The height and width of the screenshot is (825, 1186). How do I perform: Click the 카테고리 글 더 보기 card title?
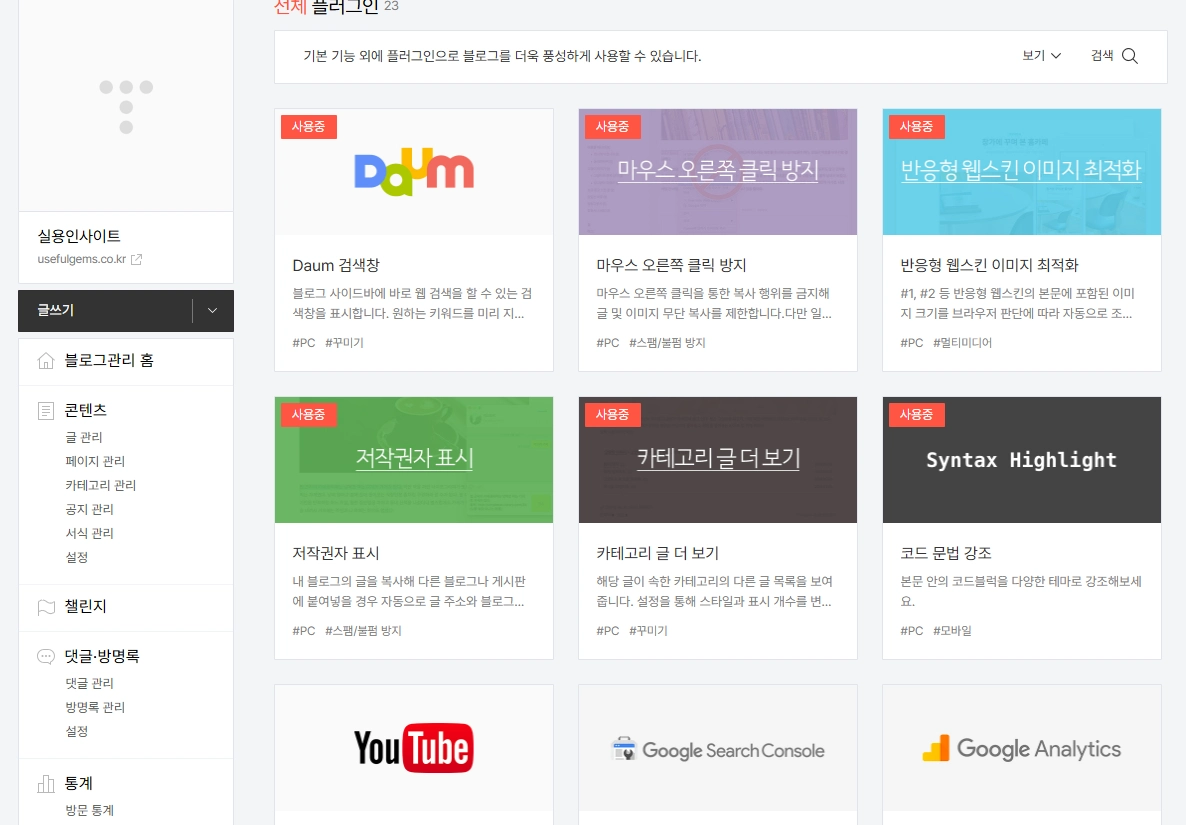point(657,554)
